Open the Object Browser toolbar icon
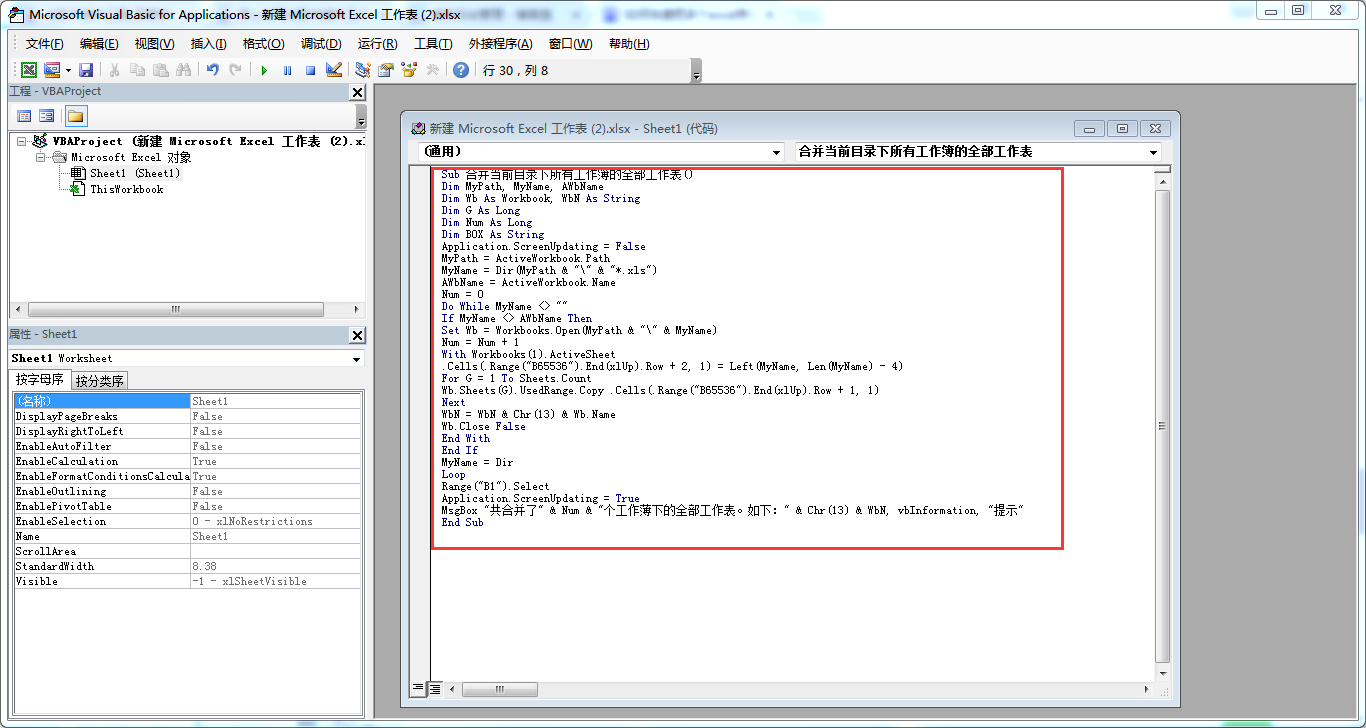The width and height of the screenshot is (1366, 728). [x=408, y=70]
